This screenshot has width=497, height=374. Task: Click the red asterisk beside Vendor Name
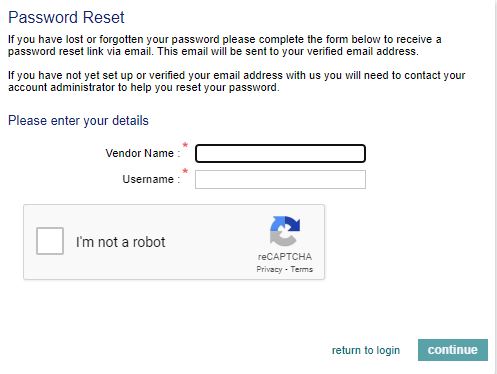pyautogui.click(x=185, y=145)
